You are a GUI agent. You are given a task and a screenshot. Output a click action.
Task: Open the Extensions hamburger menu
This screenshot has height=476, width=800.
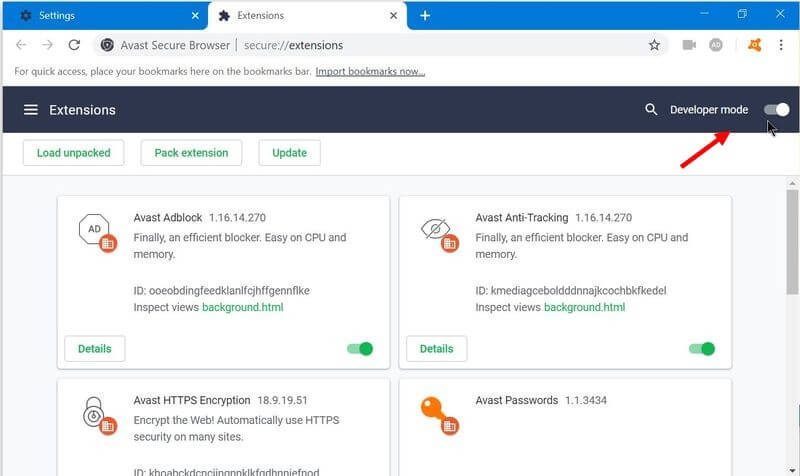31,110
